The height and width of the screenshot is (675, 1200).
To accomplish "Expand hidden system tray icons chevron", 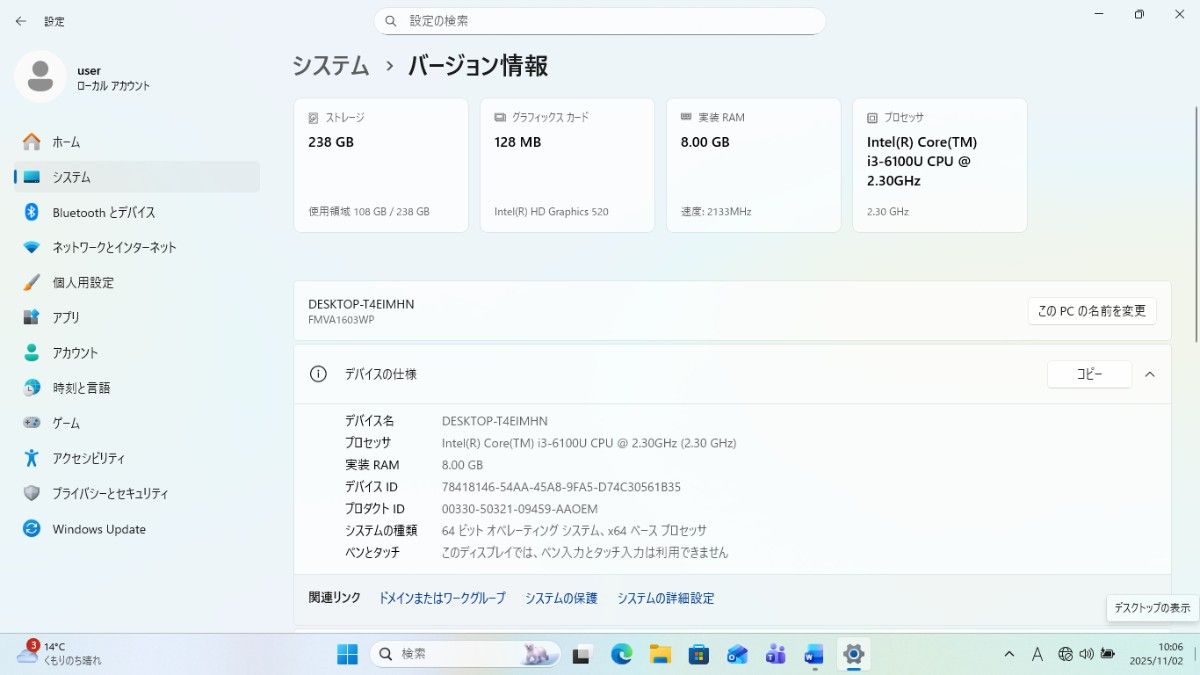I will coord(1010,654).
